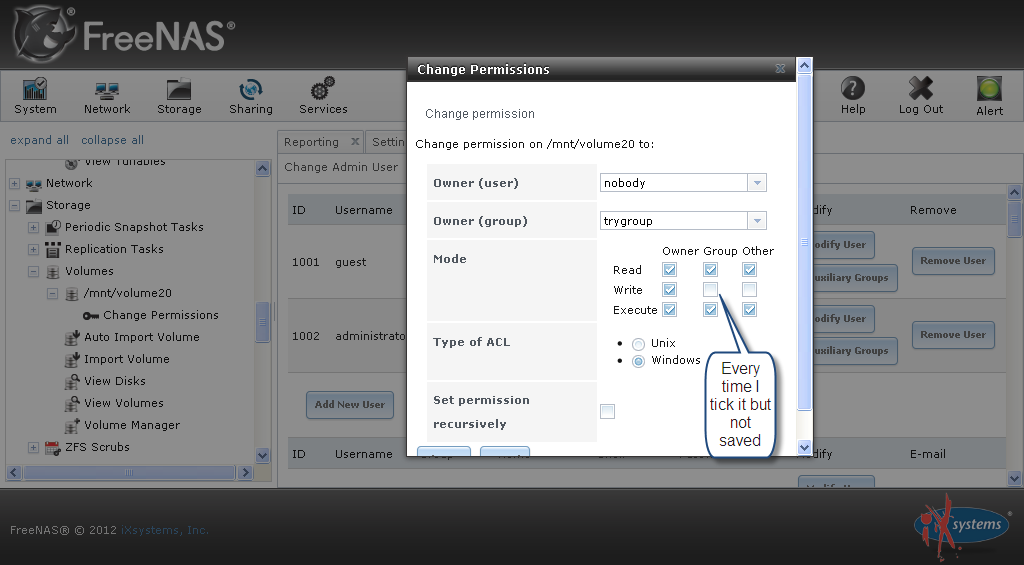The height and width of the screenshot is (565, 1024).
Task: Click the Network icon in sidebar tree
Action: (x=34, y=184)
